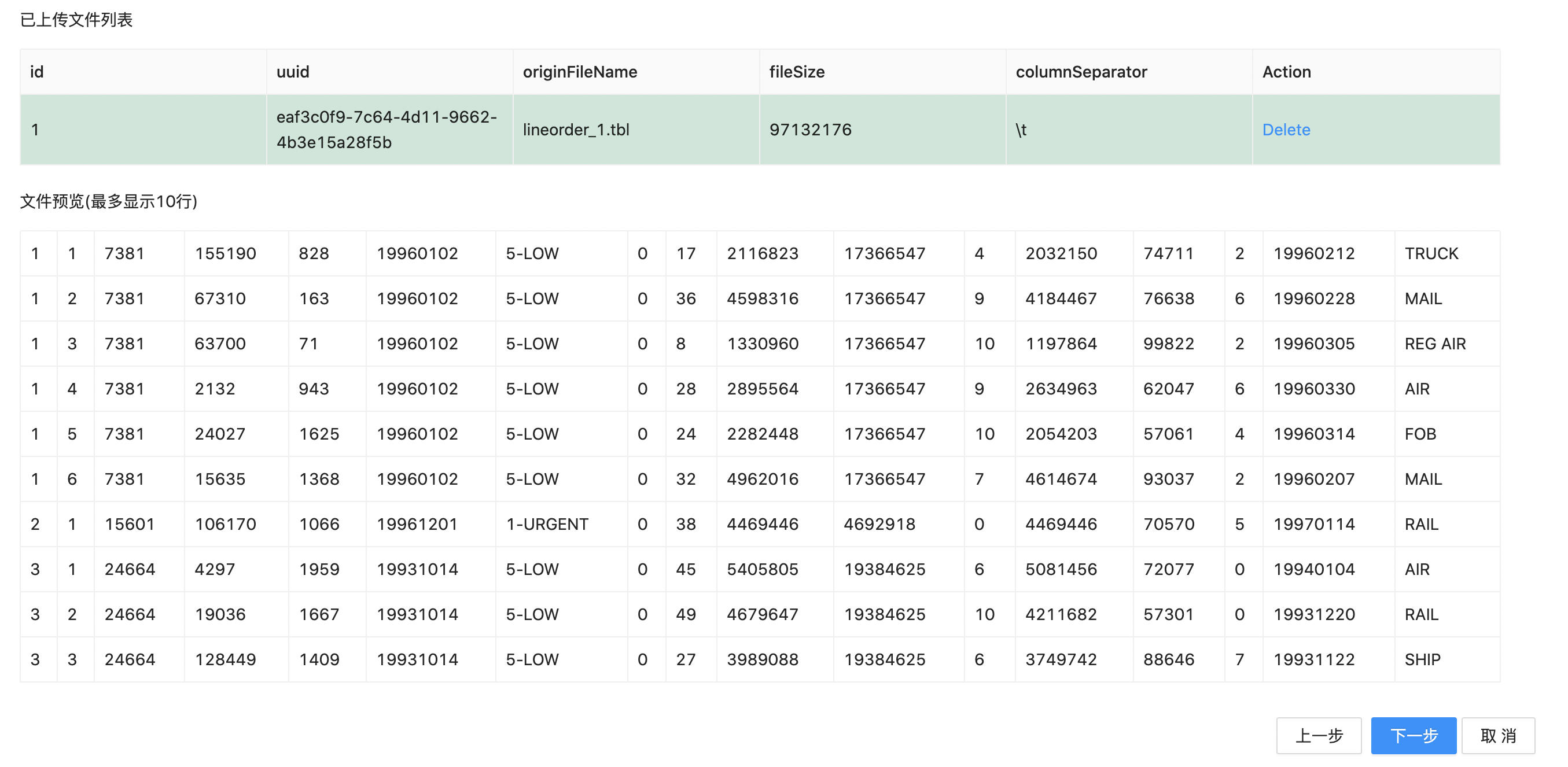The height and width of the screenshot is (767, 1568).
Task: Click commit date cell 19960212
Action: tap(1328, 253)
